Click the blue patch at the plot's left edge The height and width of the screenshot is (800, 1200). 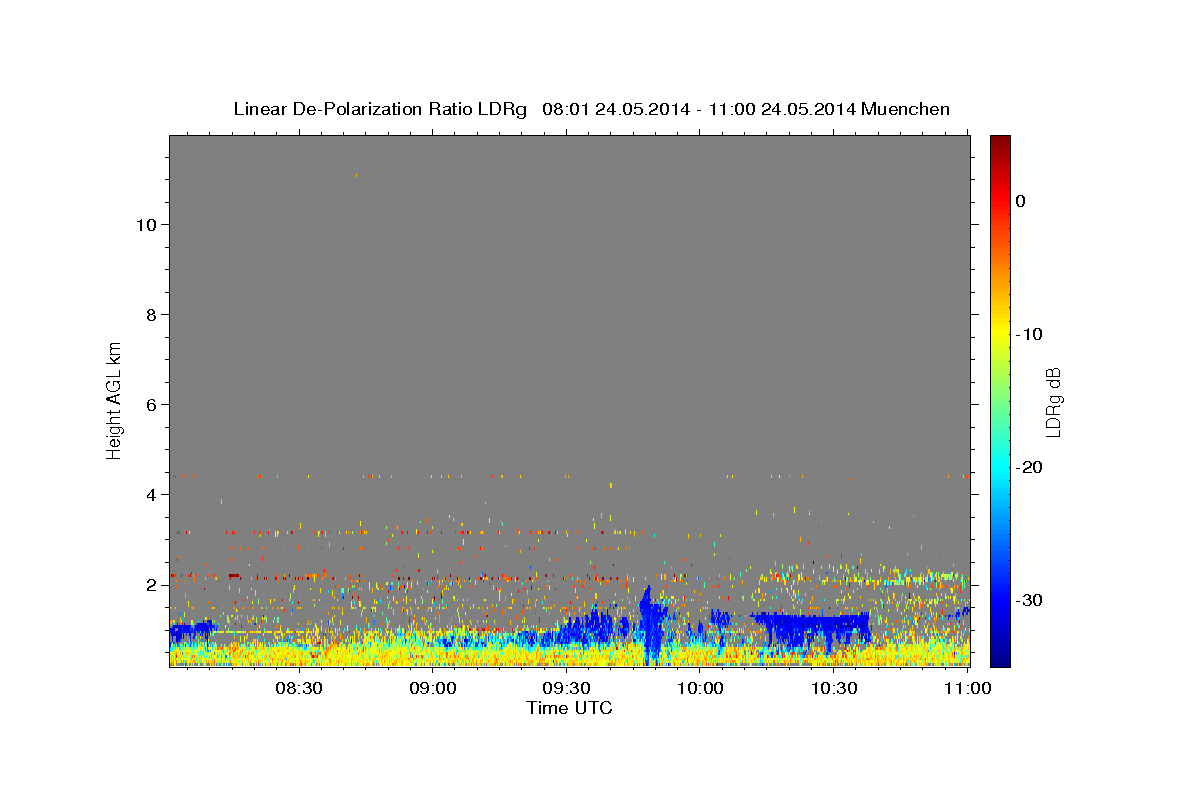(x=191, y=630)
